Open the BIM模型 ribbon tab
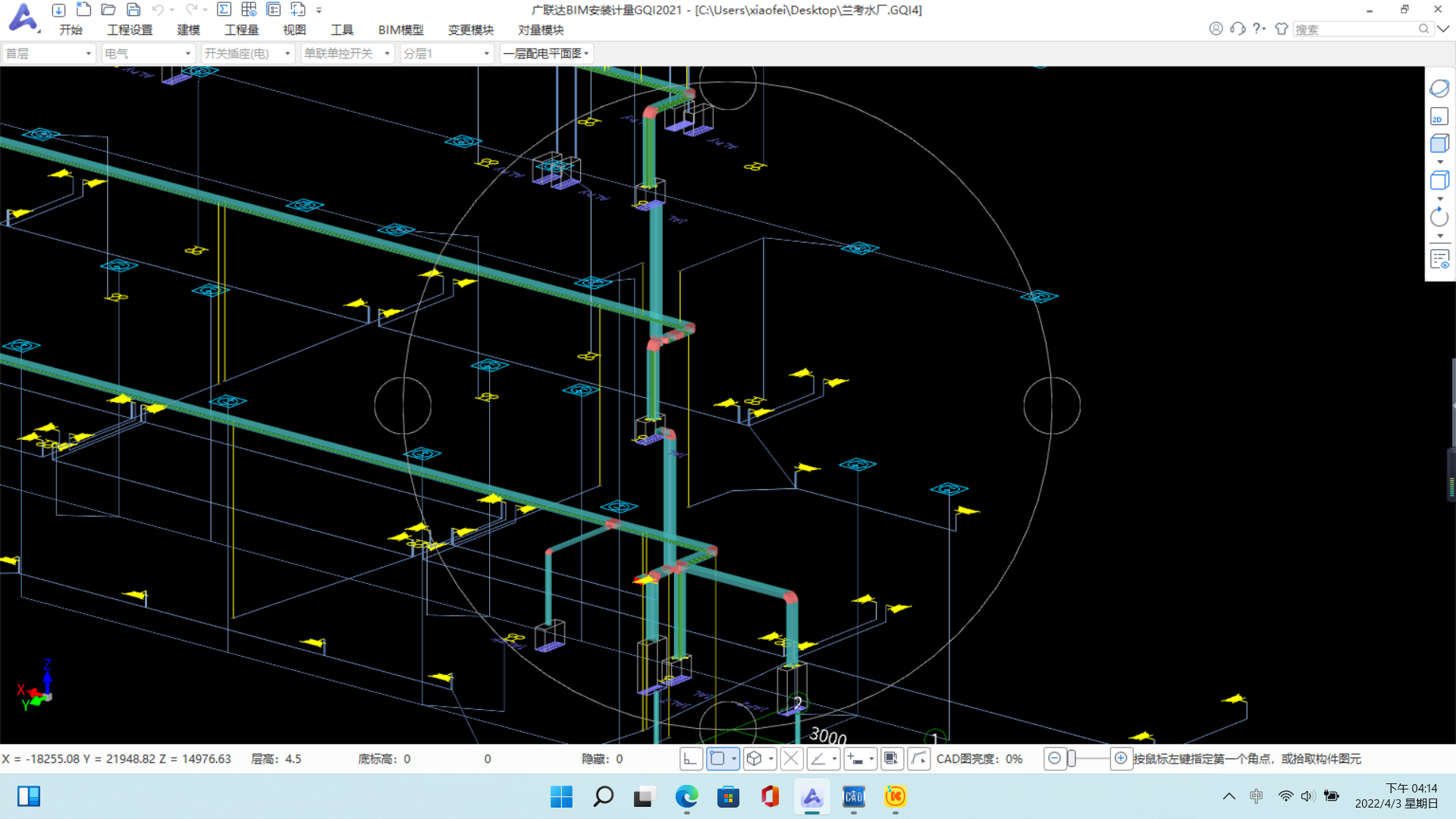This screenshot has height=819, width=1456. point(400,30)
